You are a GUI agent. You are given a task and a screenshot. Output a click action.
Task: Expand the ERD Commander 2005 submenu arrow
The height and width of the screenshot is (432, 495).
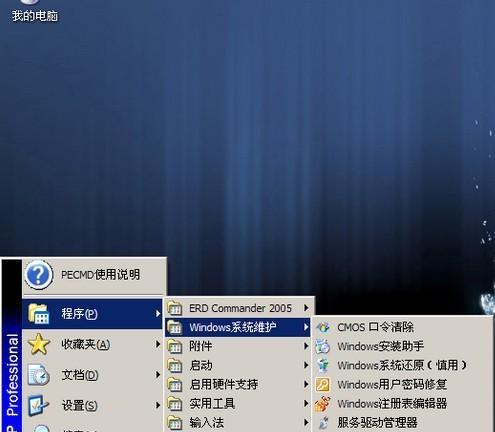click(x=306, y=308)
